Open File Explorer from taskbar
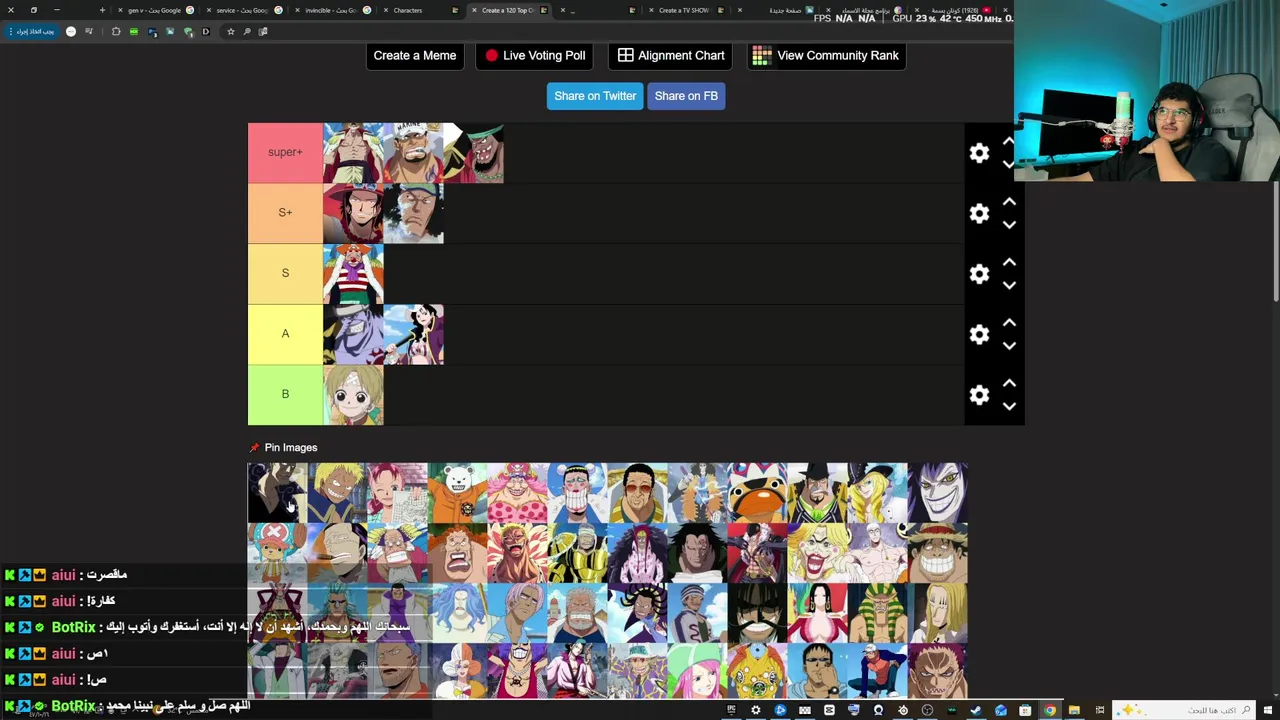The width and height of the screenshot is (1280, 720). (x=1074, y=710)
